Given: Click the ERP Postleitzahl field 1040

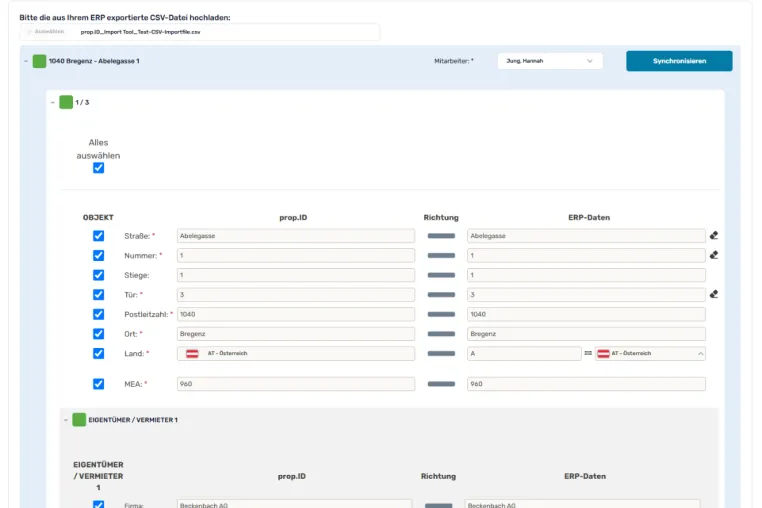Looking at the screenshot, I should 586,314.
